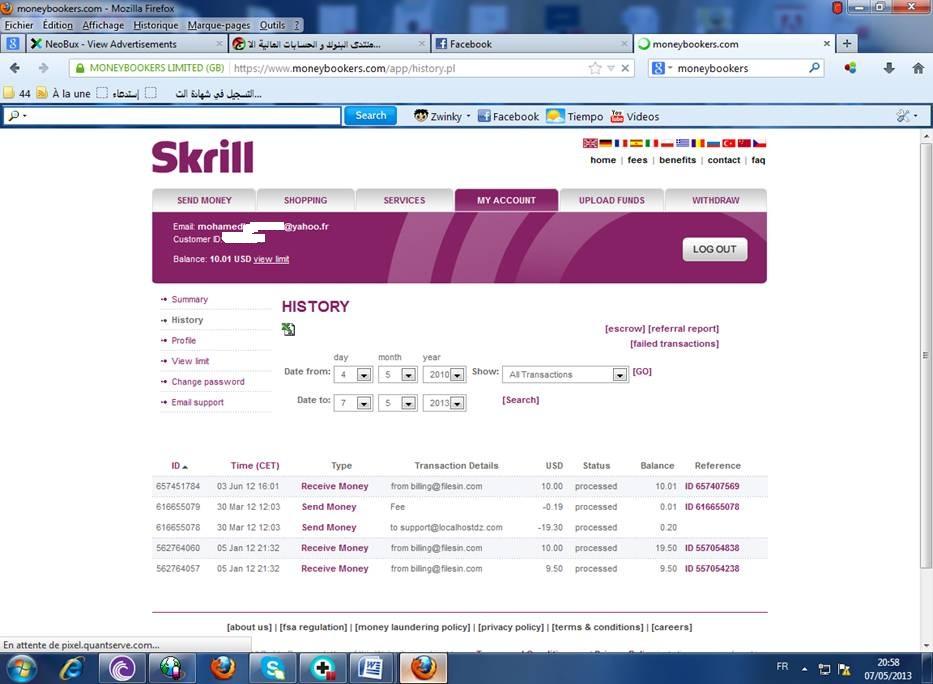Viewport: 933px width, 684px height.
Task: Open the Change password sidebar link
Action: [x=208, y=382]
